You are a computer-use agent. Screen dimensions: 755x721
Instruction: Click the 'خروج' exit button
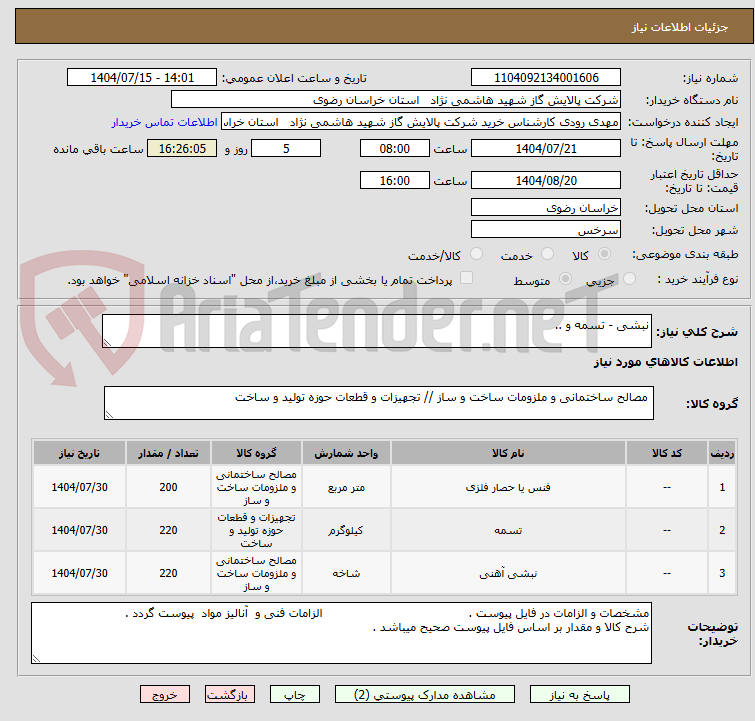pyautogui.click(x=165, y=694)
